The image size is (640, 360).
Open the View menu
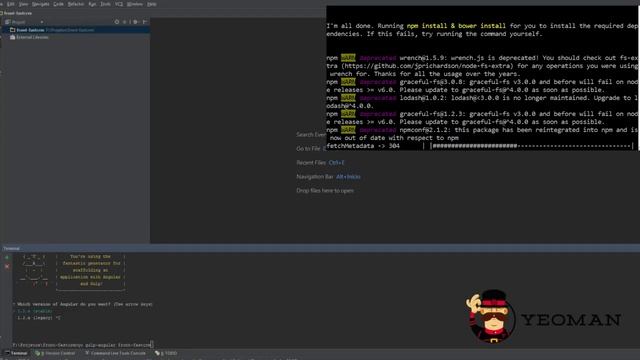pyautogui.click(x=24, y=4)
